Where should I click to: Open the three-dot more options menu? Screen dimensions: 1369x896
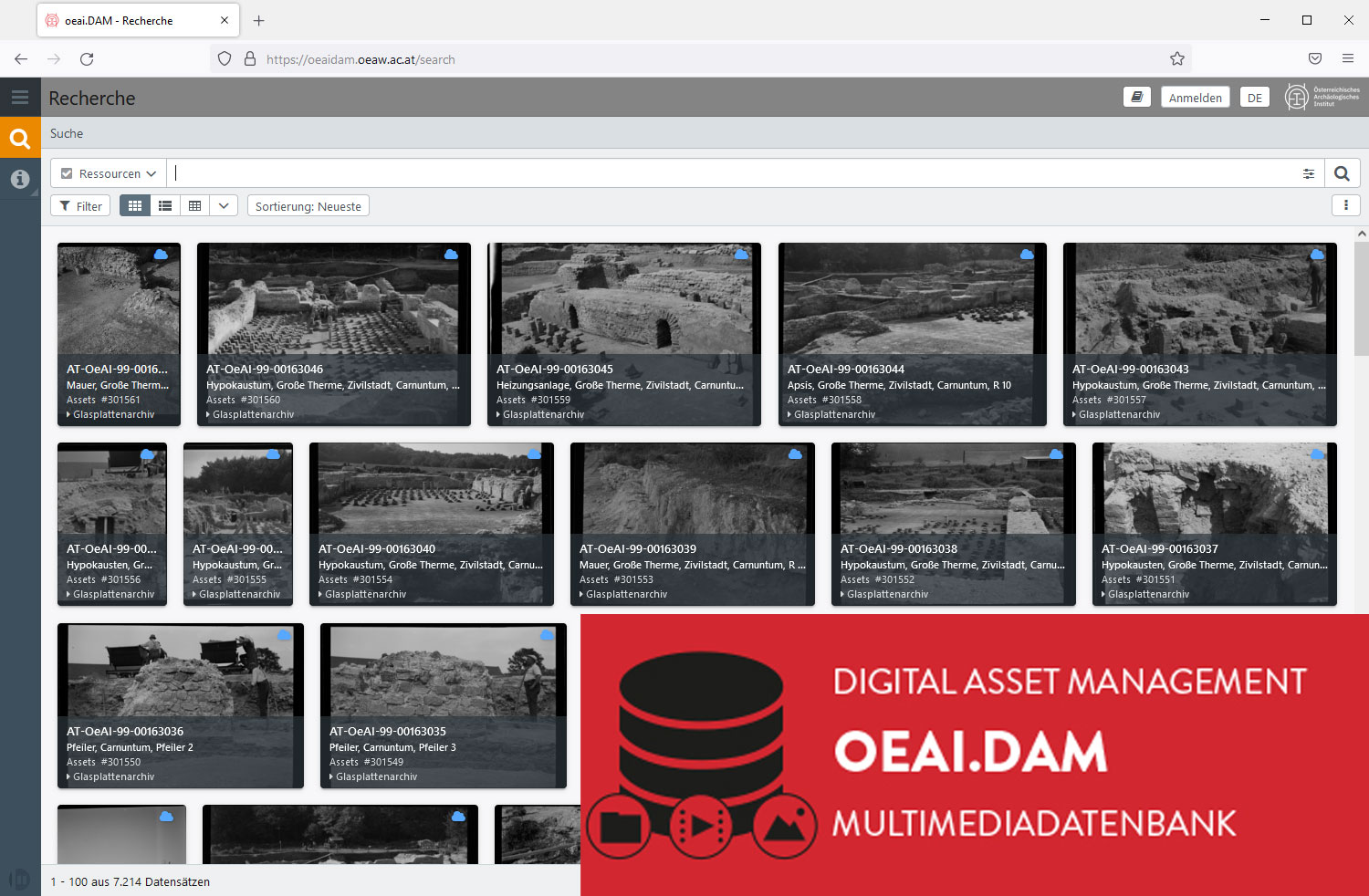point(1346,205)
